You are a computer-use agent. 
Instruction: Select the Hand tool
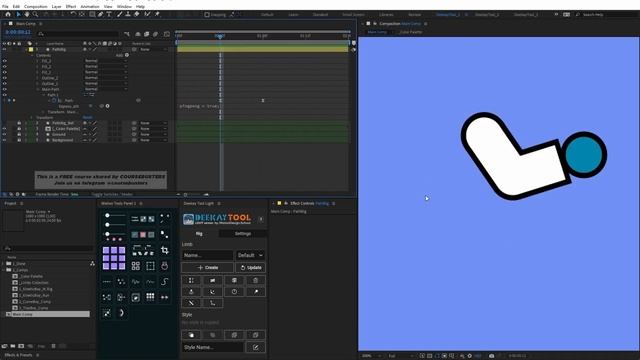tap(27, 14)
